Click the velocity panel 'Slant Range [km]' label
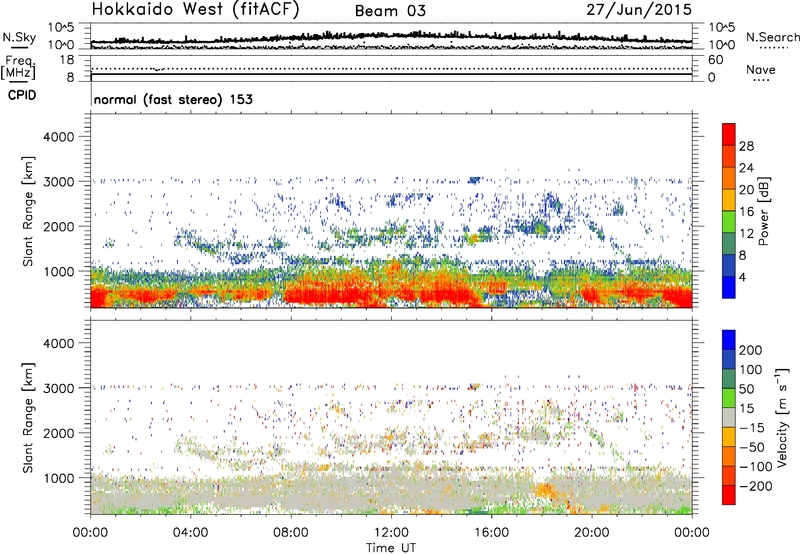800x554 pixels. click(28, 418)
